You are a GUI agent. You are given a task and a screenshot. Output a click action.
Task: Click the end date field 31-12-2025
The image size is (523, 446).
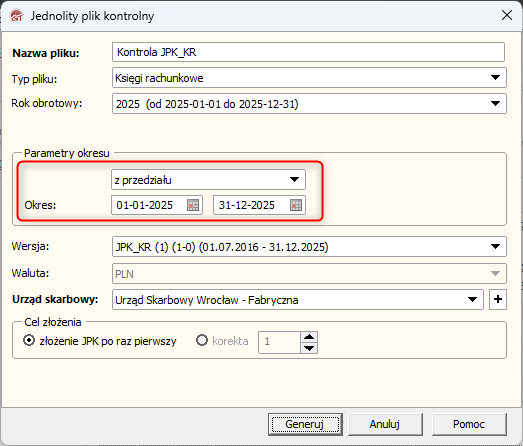[x=252, y=205]
